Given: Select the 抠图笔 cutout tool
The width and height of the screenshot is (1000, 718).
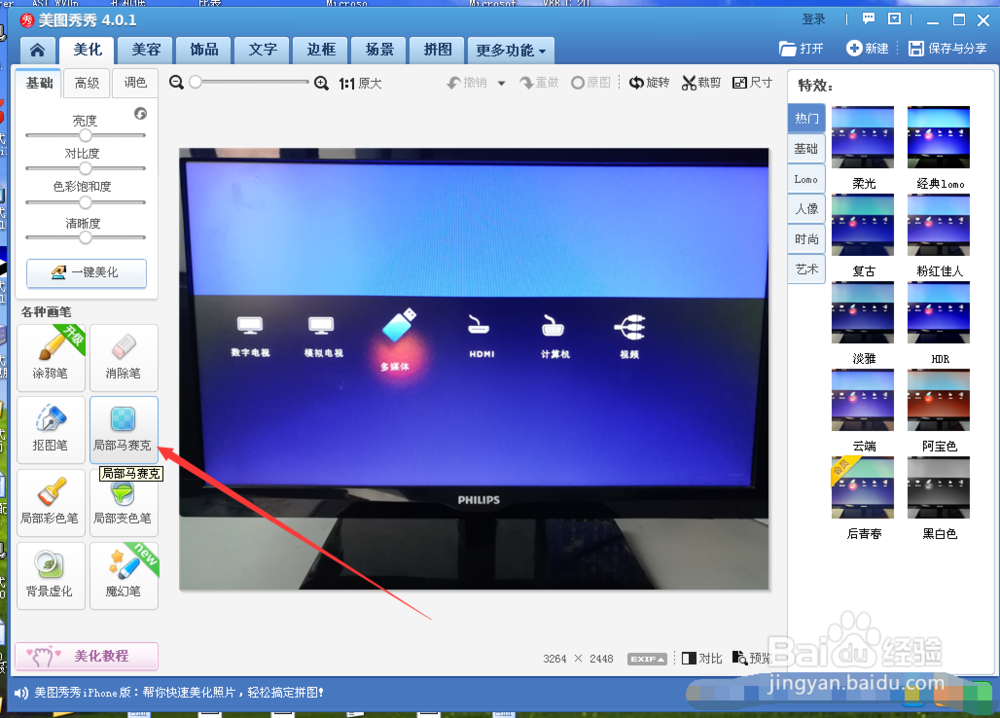Looking at the screenshot, I should pyautogui.click(x=51, y=430).
